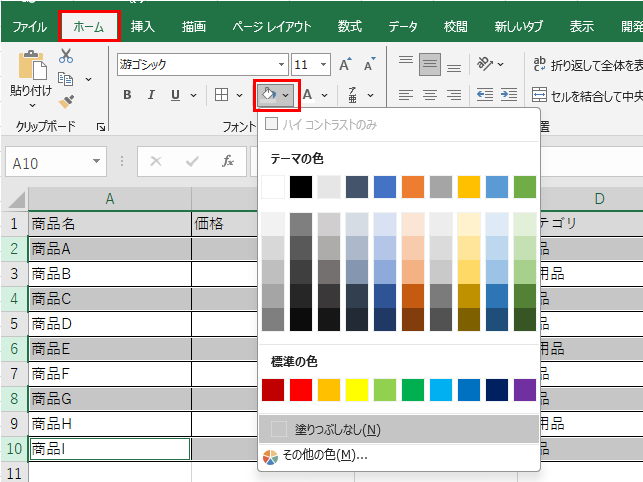Expand the font size 11 dropdown

[x=323, y=64]
